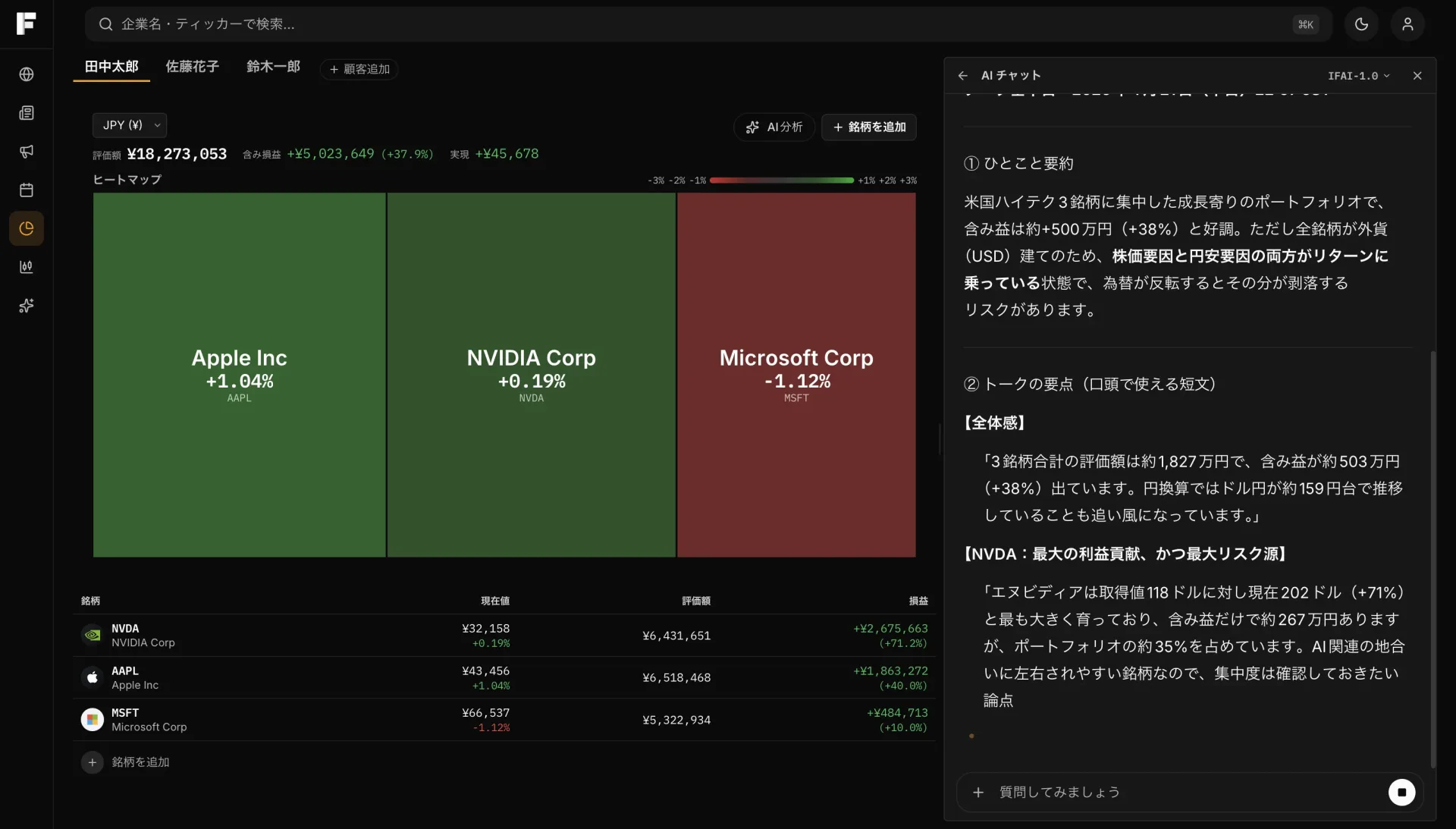Stop the AI response generation

[1401, 792]
